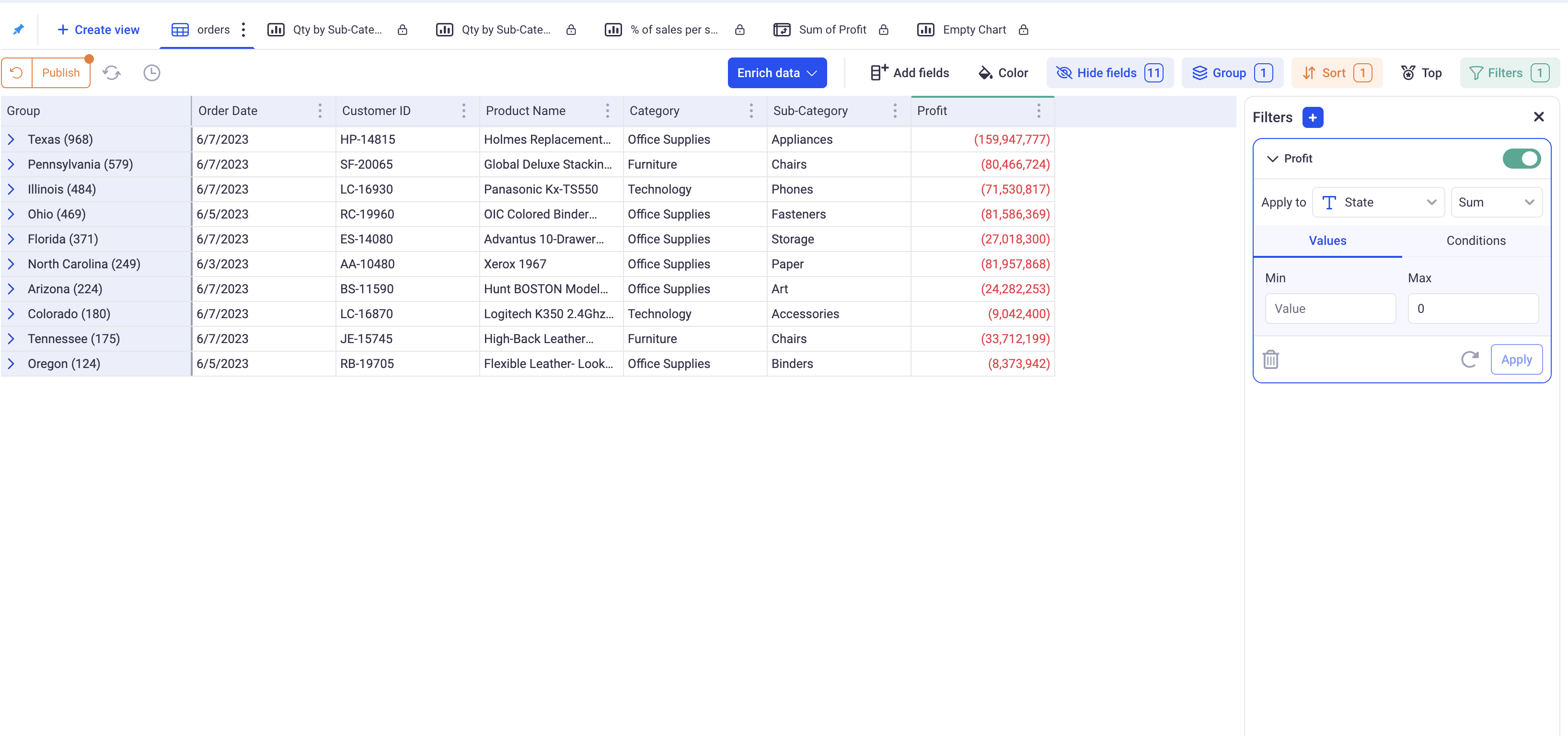Click the Enrich data button

coord(777,73)
